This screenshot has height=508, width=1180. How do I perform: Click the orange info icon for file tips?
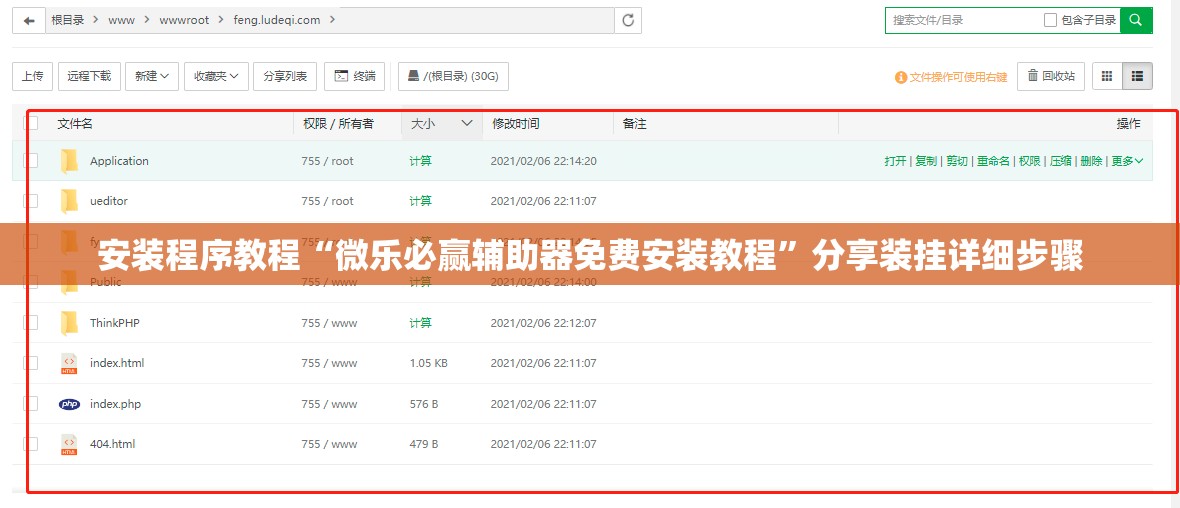click(901, 78)
